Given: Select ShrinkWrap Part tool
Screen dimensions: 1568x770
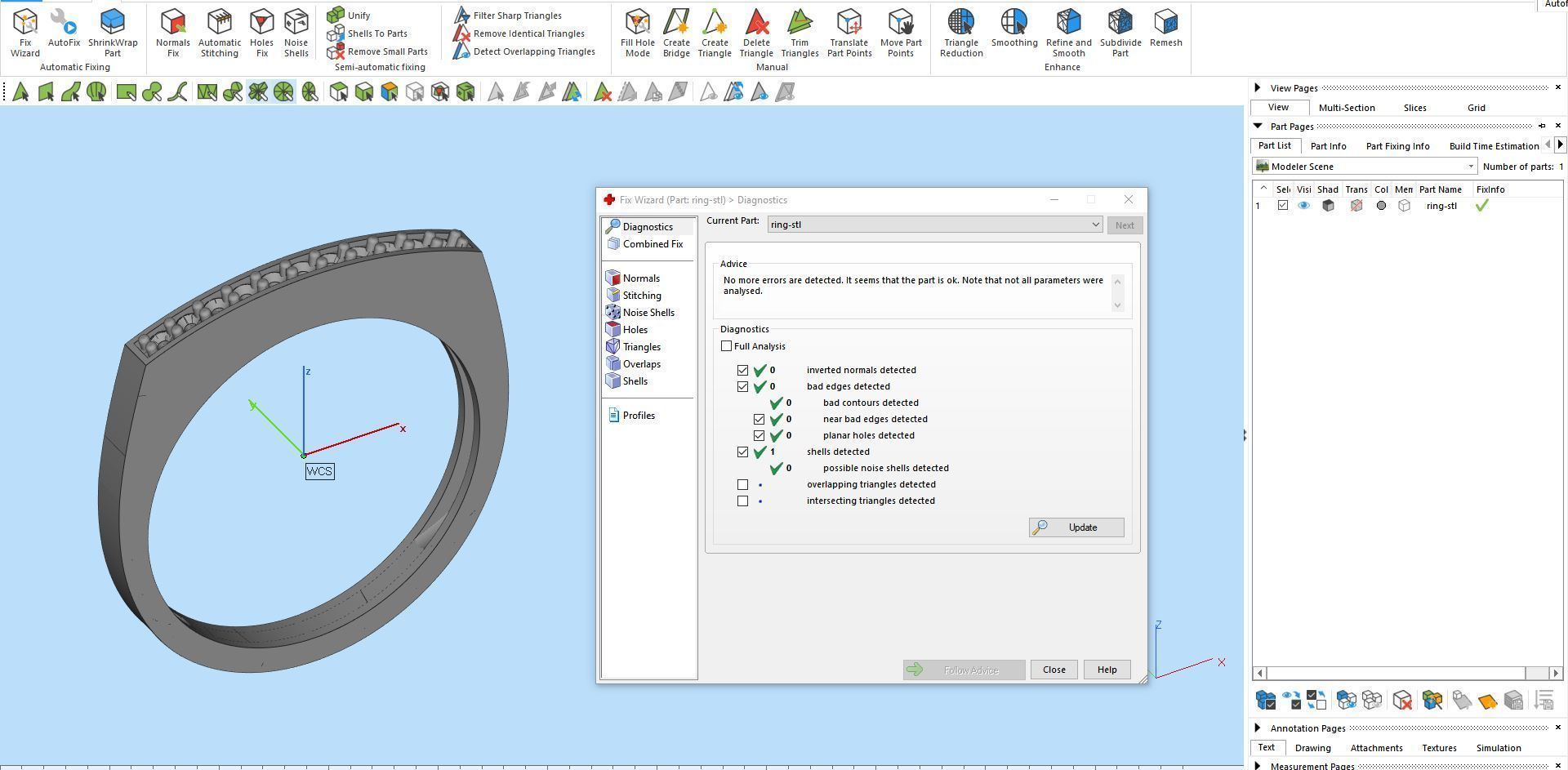Looking at the screenshot, I should tap(113, 33).
